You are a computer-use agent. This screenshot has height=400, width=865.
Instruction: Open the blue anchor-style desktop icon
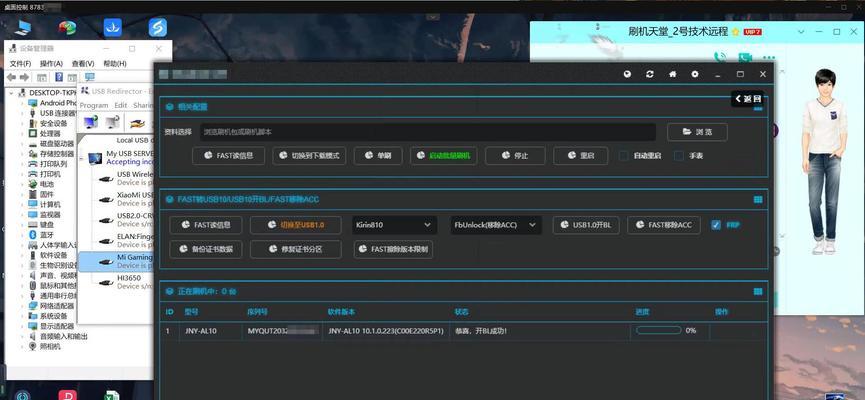point(113,28)
